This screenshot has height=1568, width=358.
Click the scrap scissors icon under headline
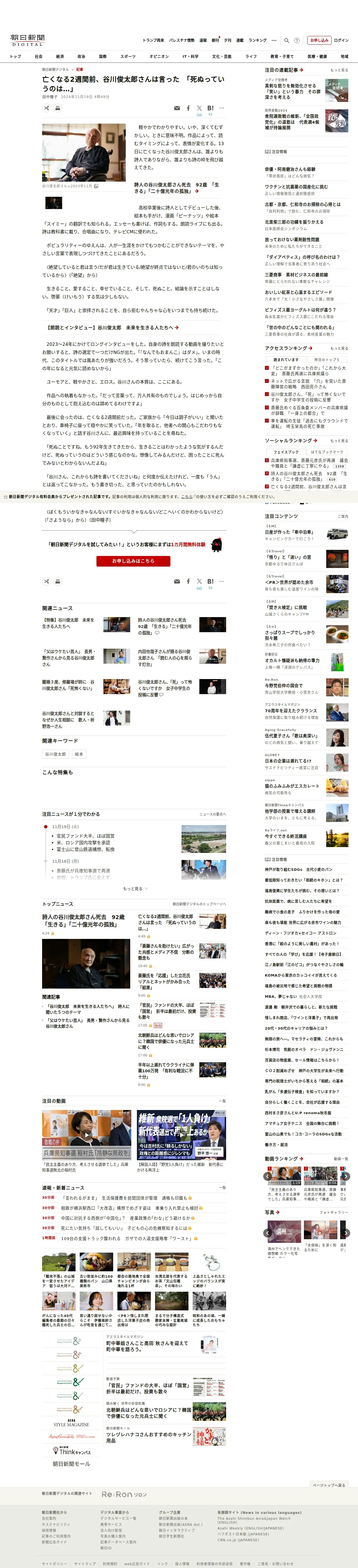pos(47,108)
